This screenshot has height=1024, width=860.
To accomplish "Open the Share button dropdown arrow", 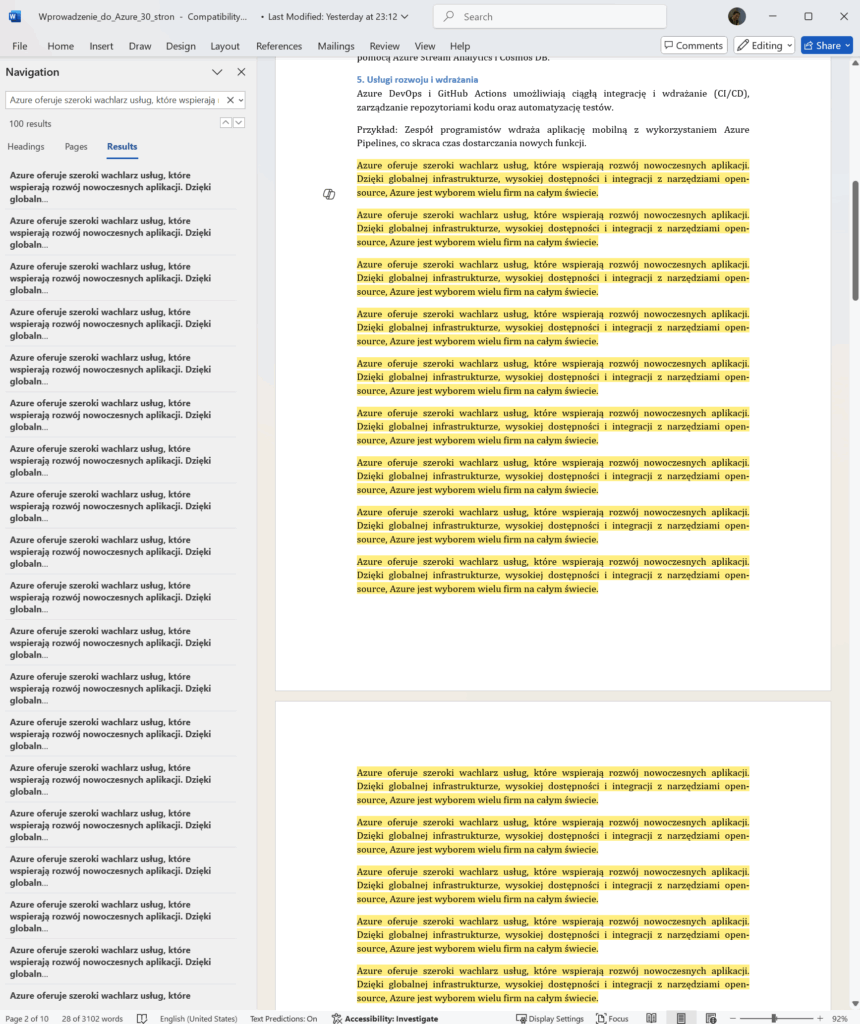I will coord(848,45).
